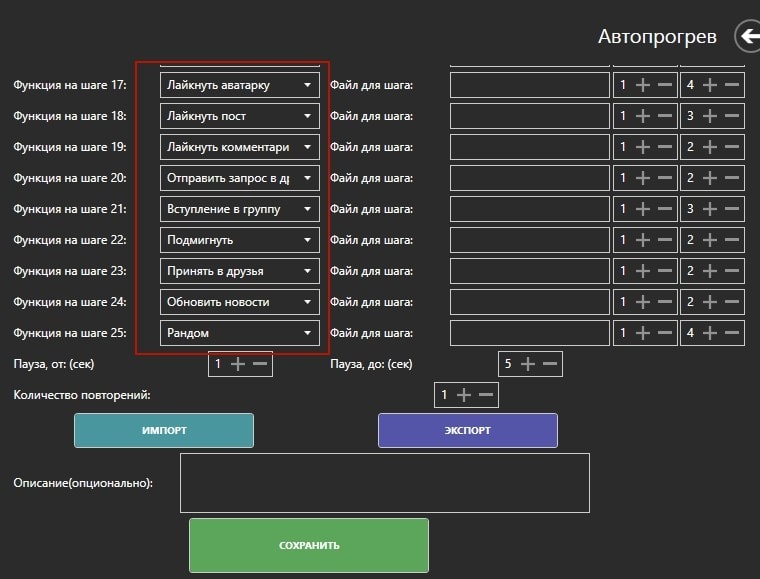
Task: Click the ЭКСПОРТ button
Action: (x=467, y=430)
